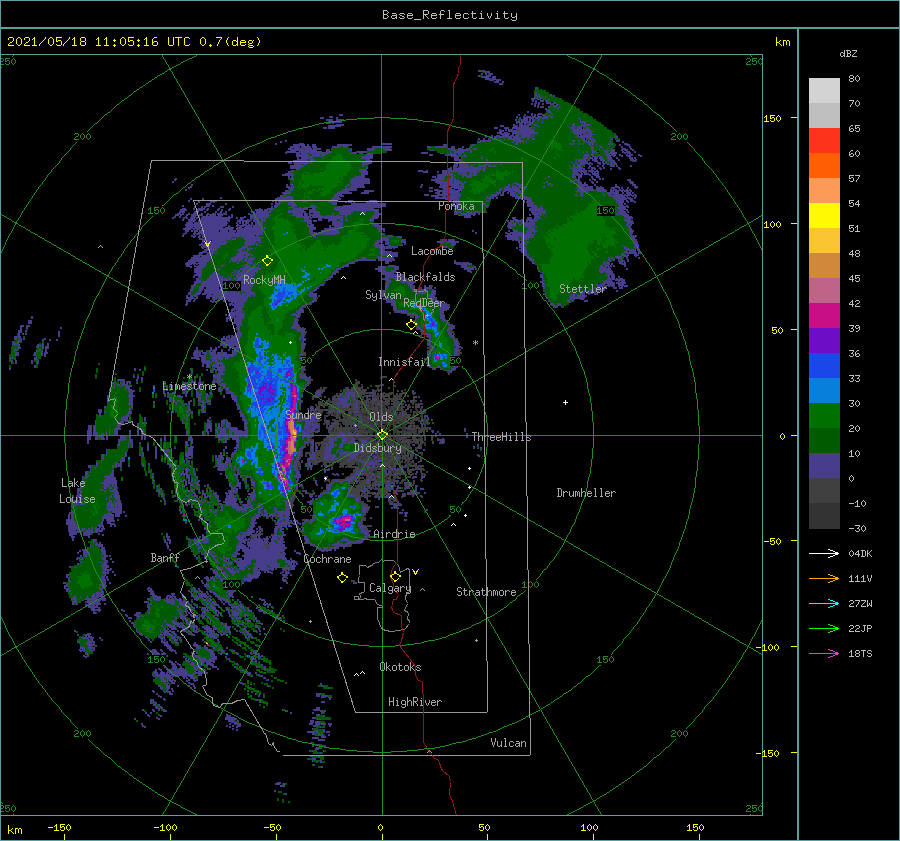900x841 pixels.
Task: Click the Base_Reflectivity title text
Action: (450, 15)
